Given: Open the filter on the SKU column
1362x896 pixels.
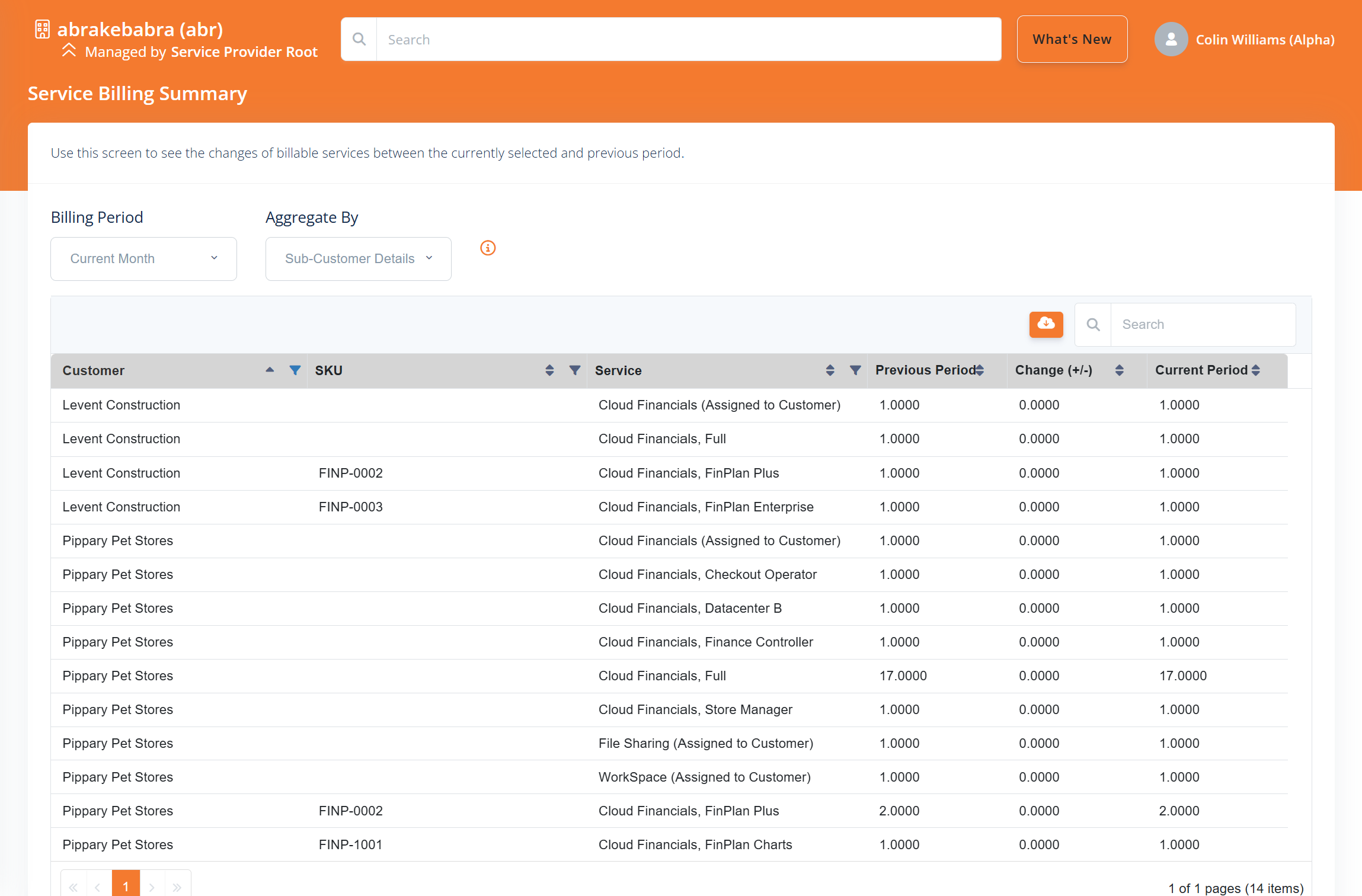Looking at the screenshot, I should click(x=574, y=369).
